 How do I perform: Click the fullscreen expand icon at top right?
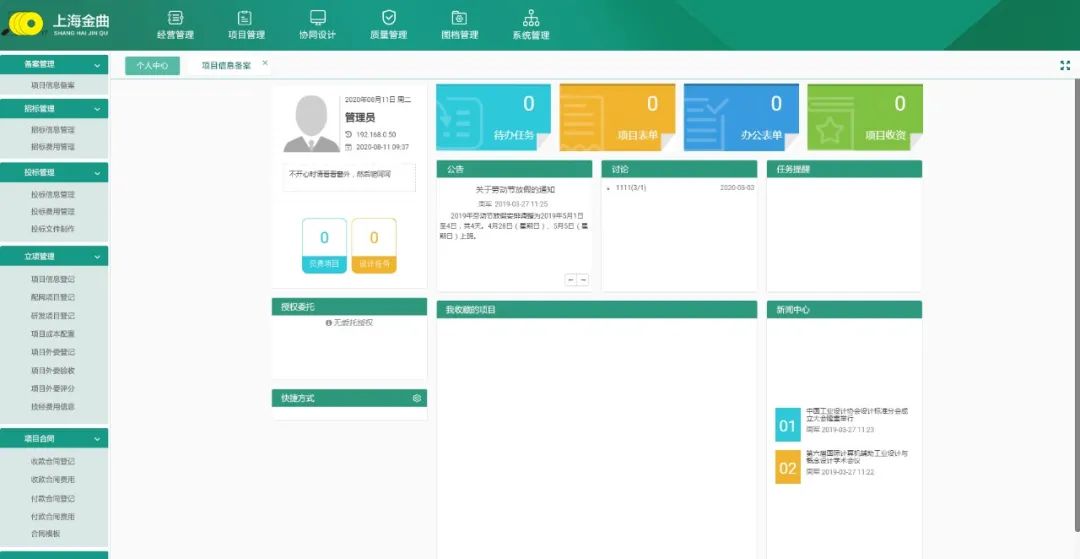pyautogui.click(x=1065, y=65)
